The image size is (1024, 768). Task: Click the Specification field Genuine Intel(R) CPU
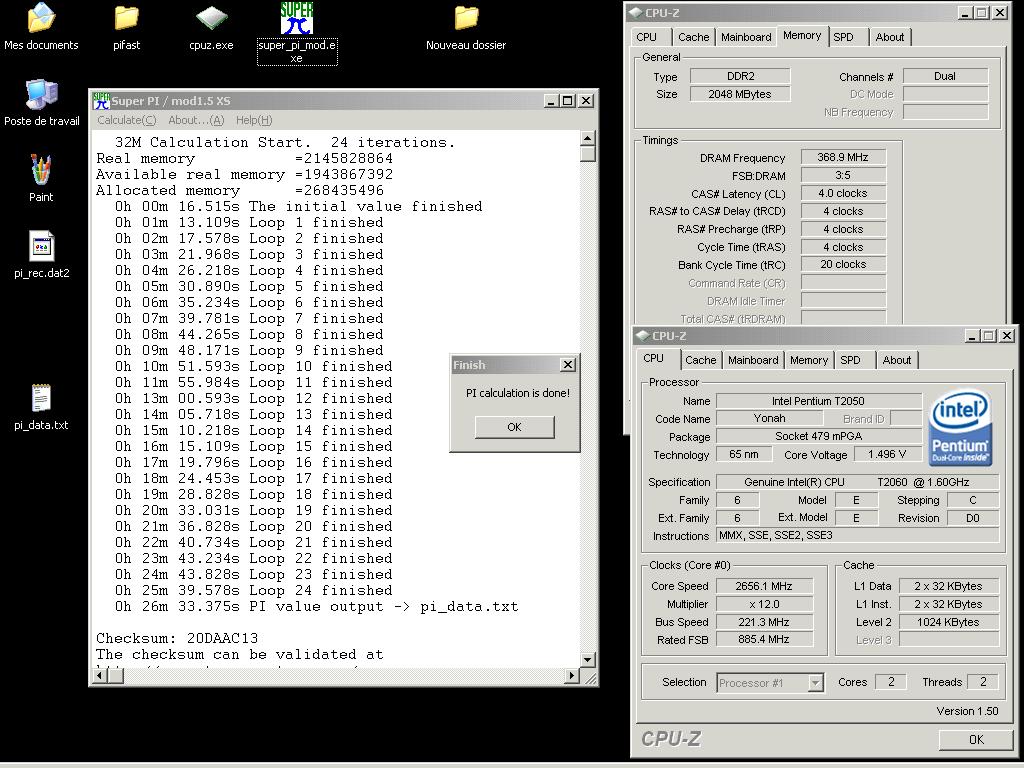pyautogui.click(x=857, y=482)
